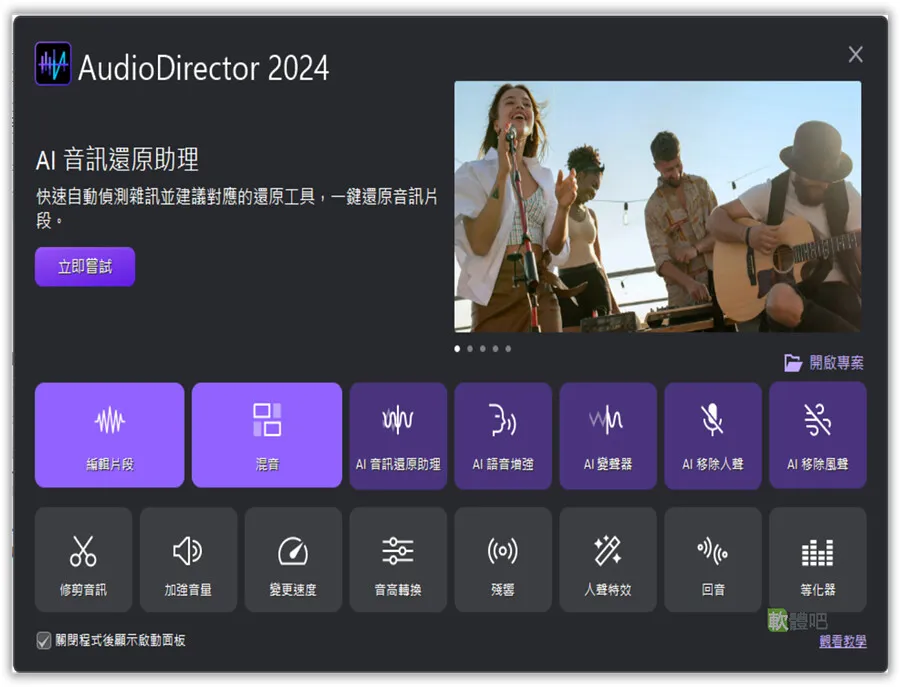
Task: Uncheck 關閉程式後顯示啟動面板 checkbox
Action: tap(44, 641)
